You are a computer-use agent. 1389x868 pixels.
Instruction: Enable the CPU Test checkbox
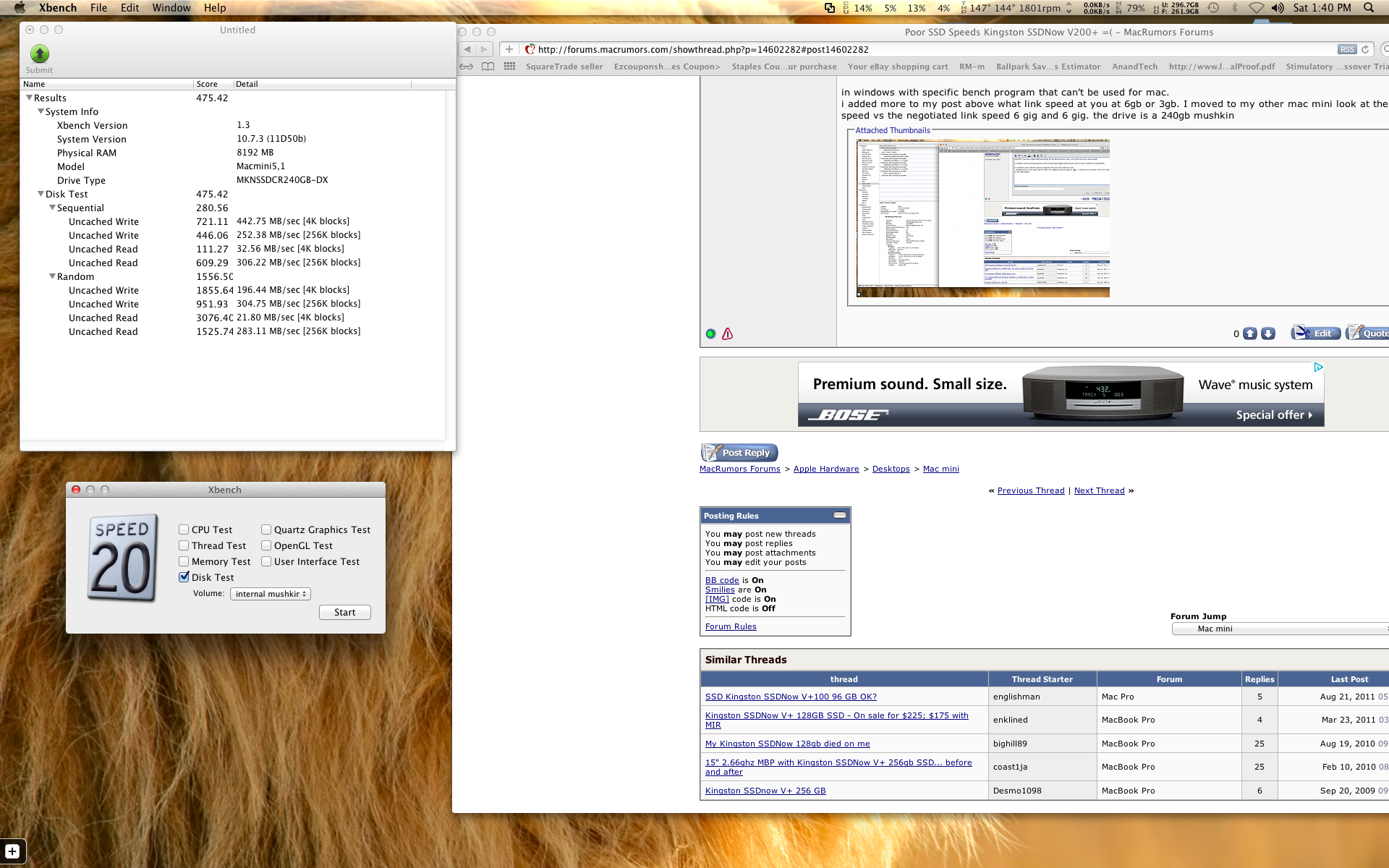point(184,529)
